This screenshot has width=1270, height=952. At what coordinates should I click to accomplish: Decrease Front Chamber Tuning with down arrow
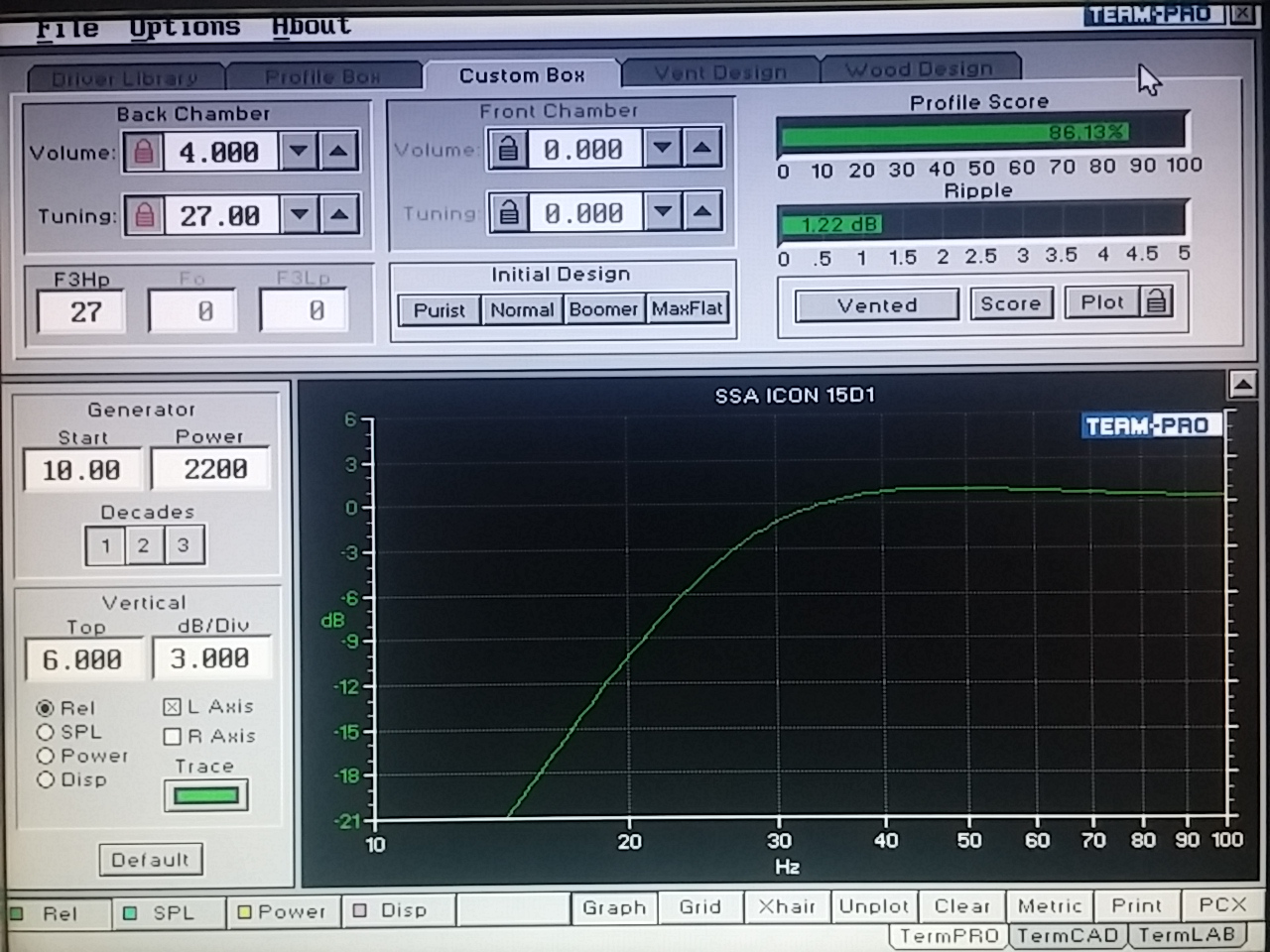(x=663, y=211)
